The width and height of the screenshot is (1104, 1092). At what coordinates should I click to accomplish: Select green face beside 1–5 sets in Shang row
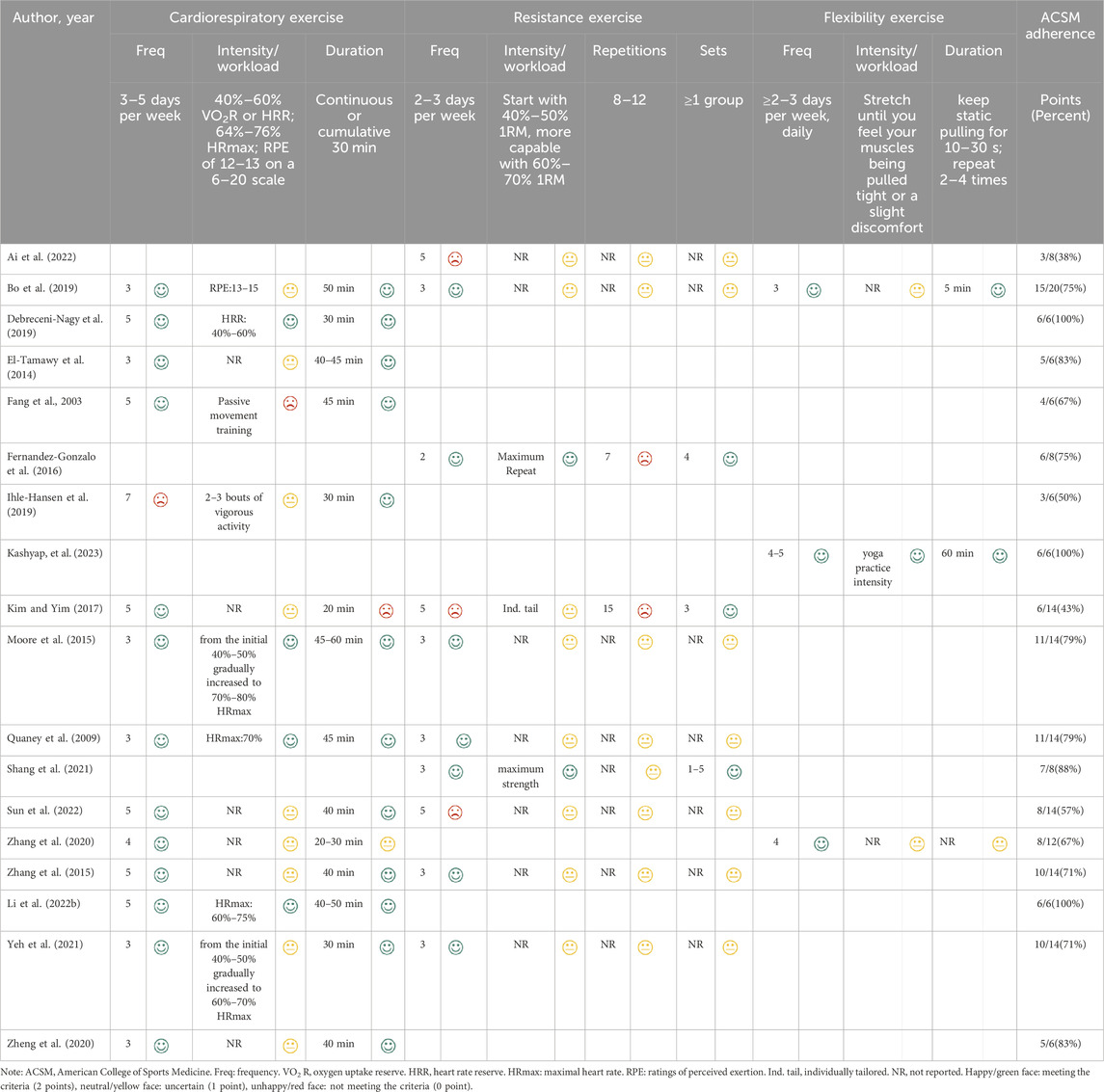click(x=735, y=772)
